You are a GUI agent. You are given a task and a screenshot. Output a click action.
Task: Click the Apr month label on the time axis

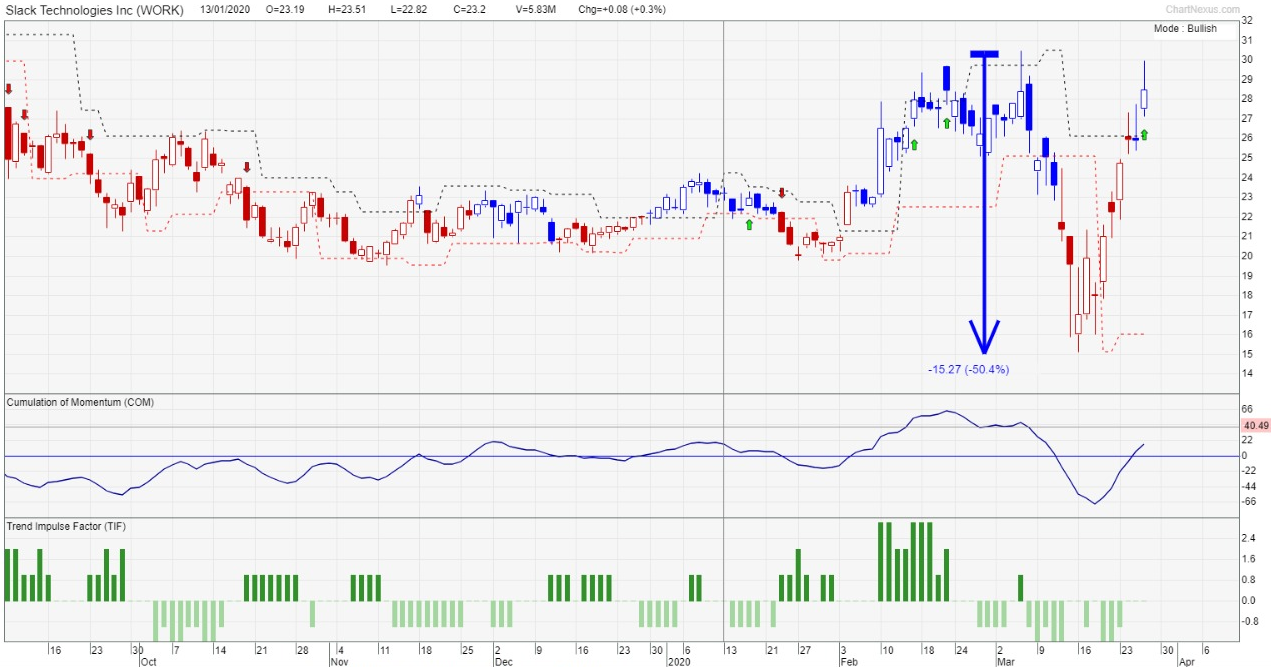pos(1186,662)
